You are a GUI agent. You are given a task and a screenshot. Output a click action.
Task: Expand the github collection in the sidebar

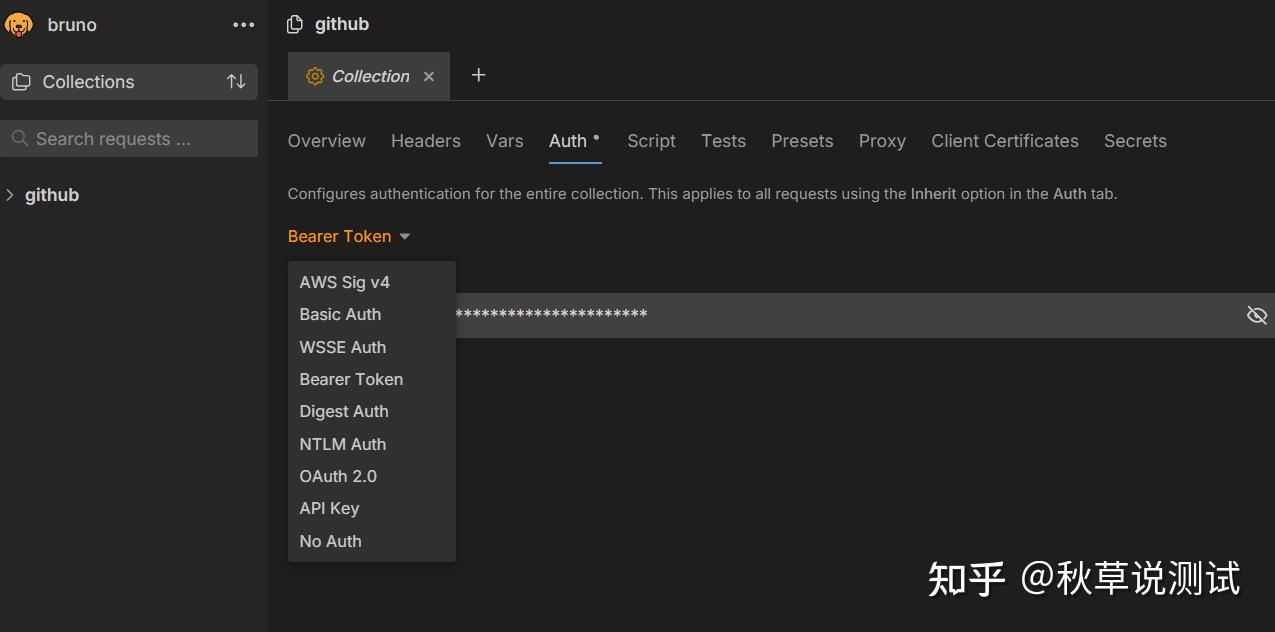[x=11, y=195]
